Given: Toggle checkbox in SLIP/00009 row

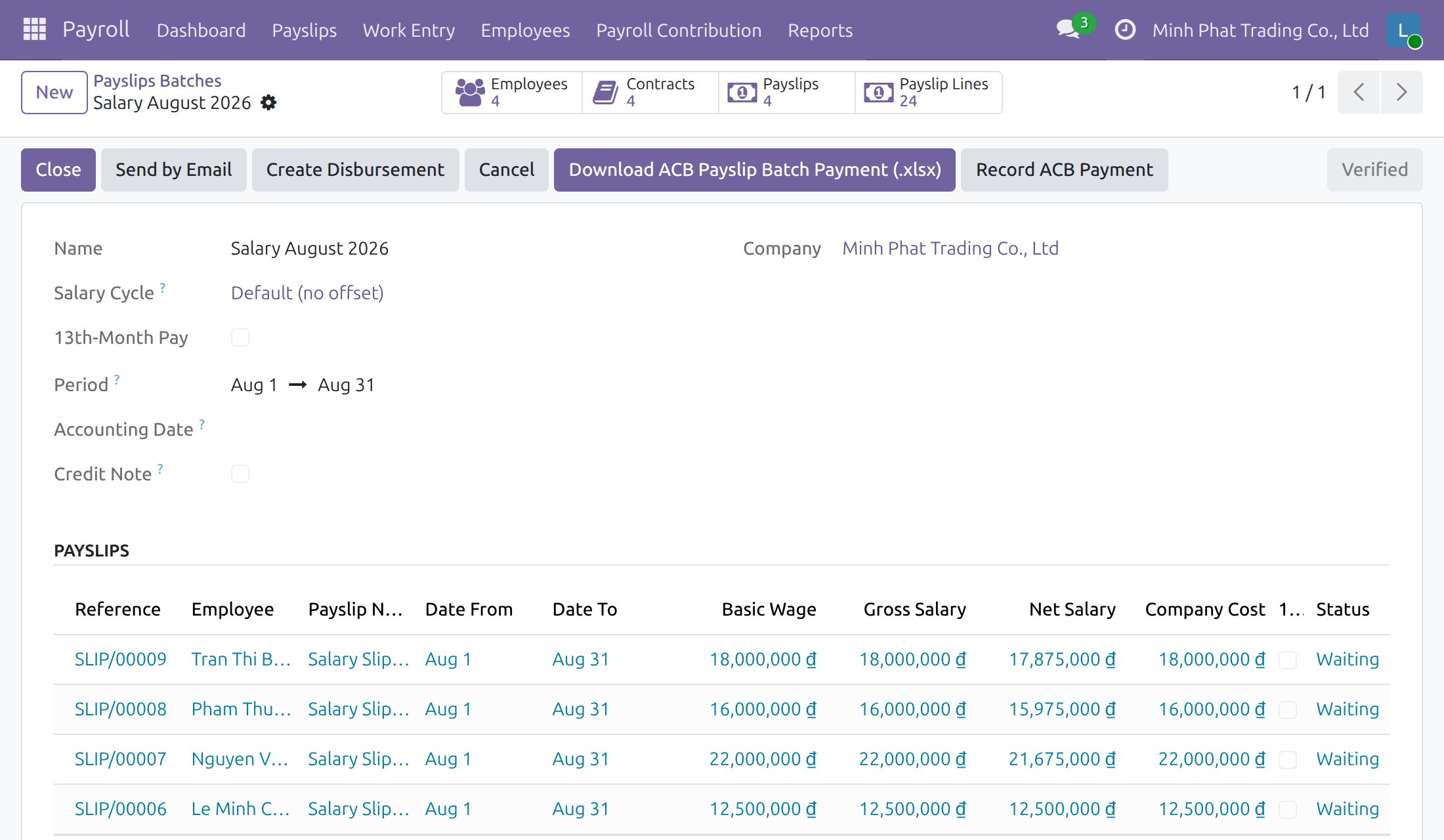Looking at the screenshot, I should (x=1288, y=660).
